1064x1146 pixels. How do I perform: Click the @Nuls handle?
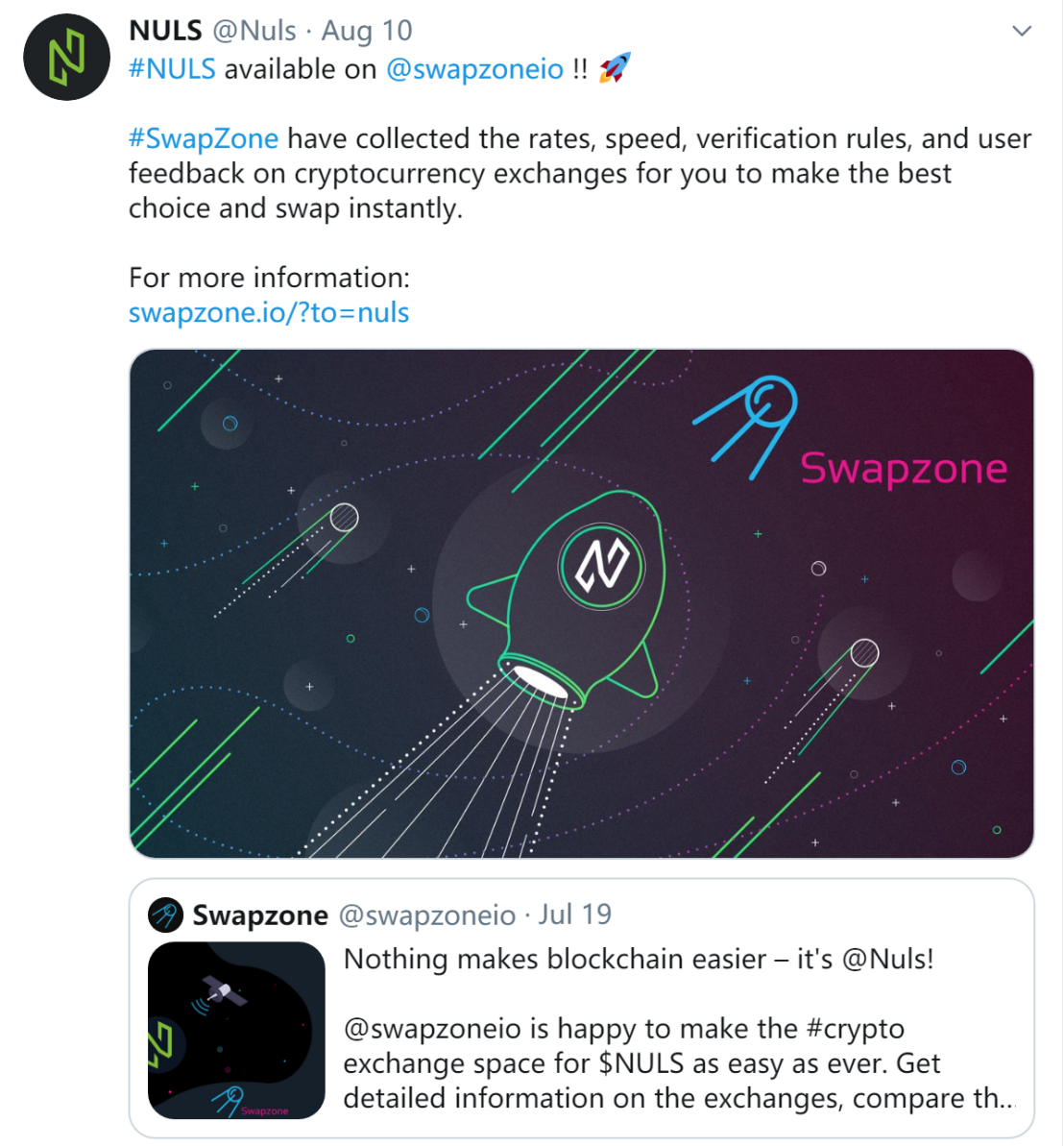(254, 31)
